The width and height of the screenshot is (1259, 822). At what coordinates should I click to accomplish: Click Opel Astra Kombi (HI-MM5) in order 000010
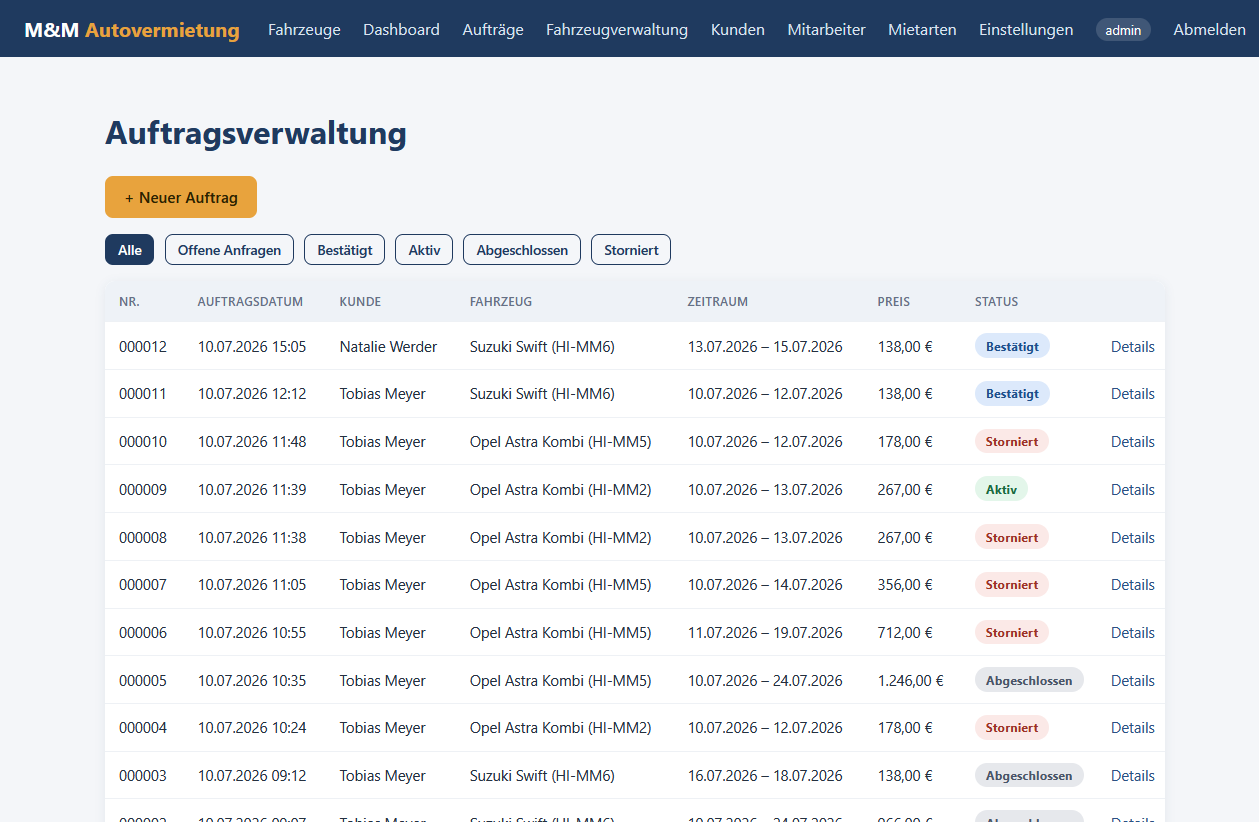[x=561, y=442]
